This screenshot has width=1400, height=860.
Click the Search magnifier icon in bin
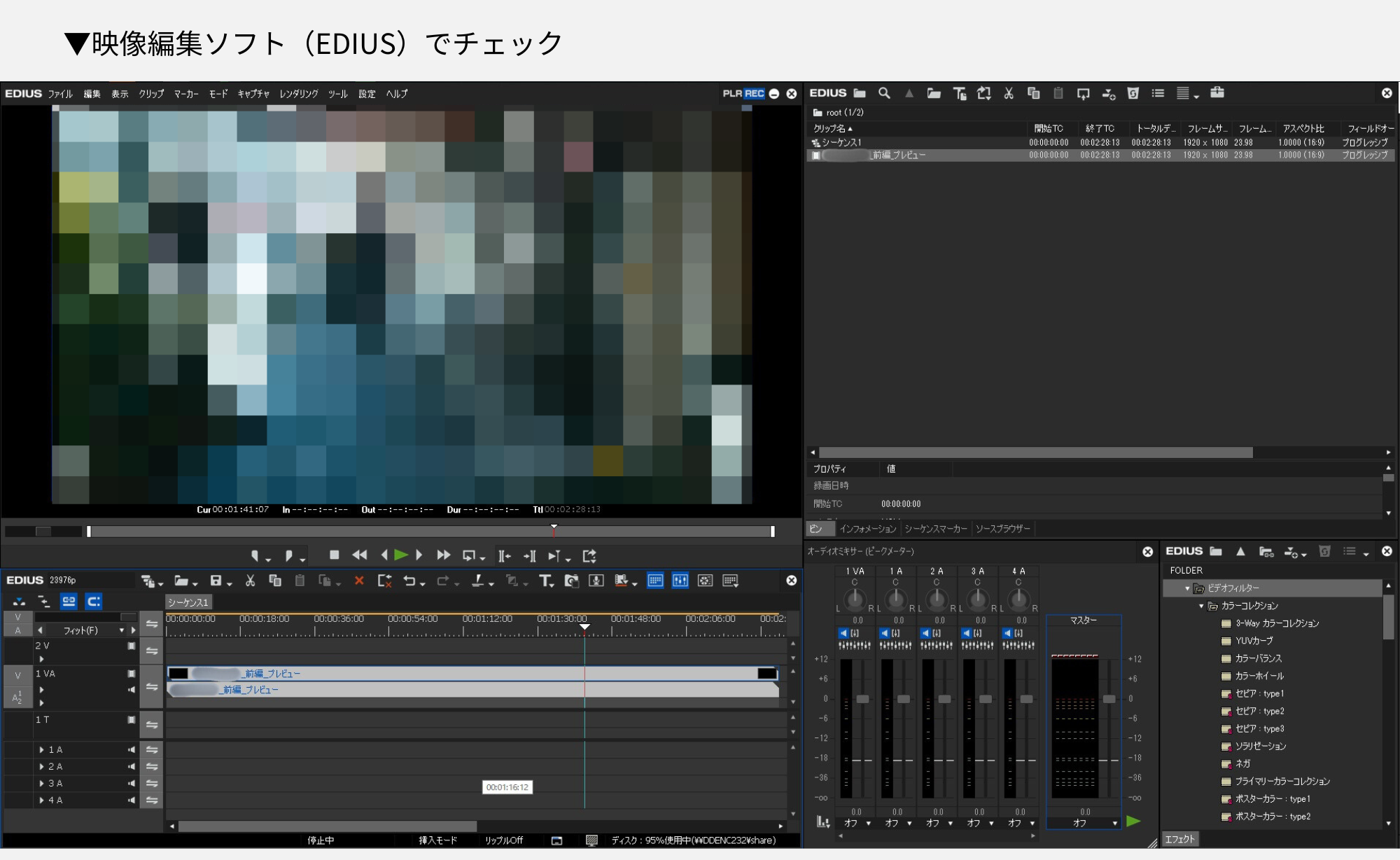pos(885,93)
